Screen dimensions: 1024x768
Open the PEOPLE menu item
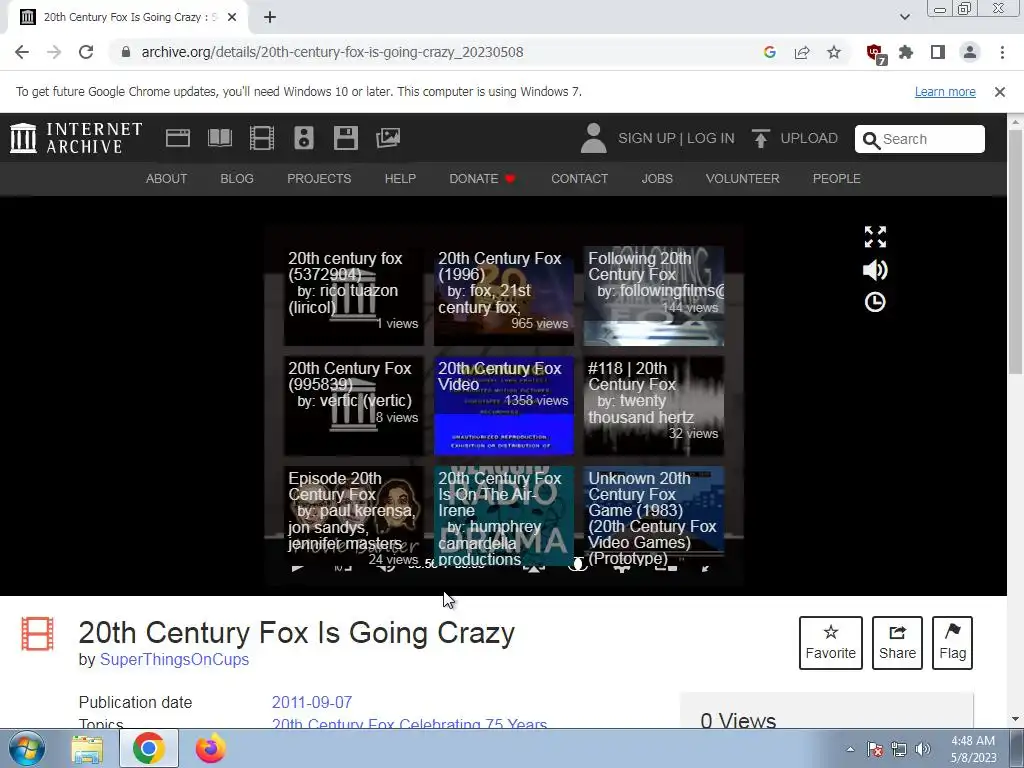(x=837, y=178)
